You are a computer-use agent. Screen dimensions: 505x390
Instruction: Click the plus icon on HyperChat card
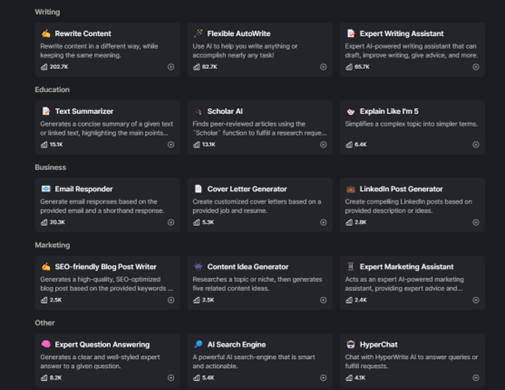click(x=476, y=378)
